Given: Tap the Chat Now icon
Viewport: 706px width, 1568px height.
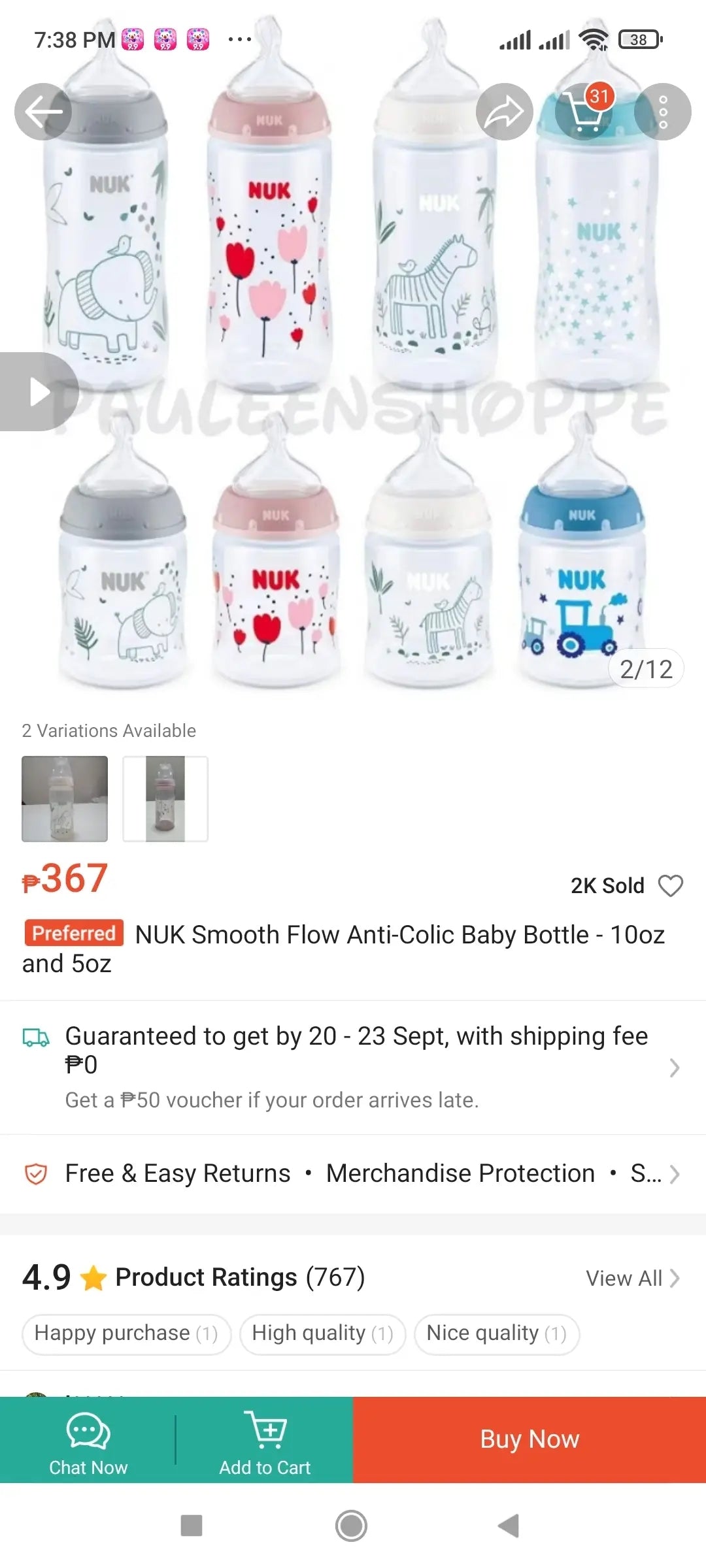Looking at the screenshot, I should pos(88,1431).
